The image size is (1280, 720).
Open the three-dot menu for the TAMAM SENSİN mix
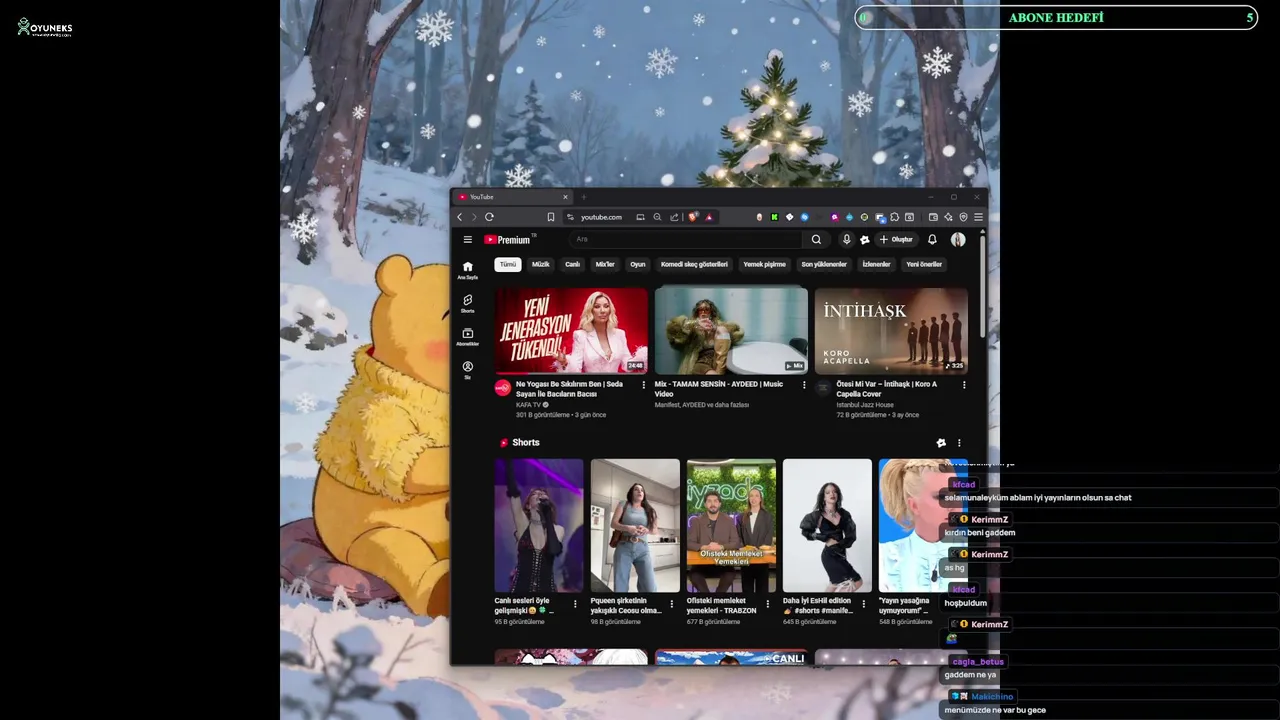pos(804,385)
